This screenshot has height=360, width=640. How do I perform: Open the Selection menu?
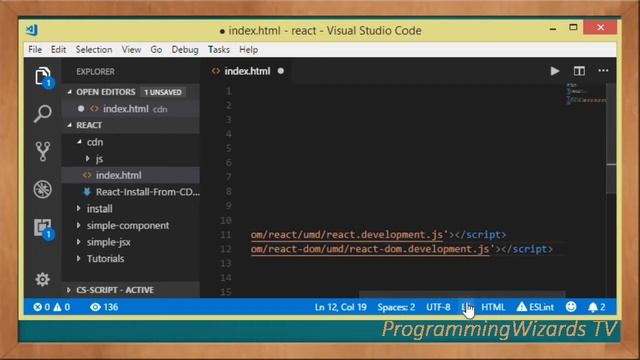(94, 49)
